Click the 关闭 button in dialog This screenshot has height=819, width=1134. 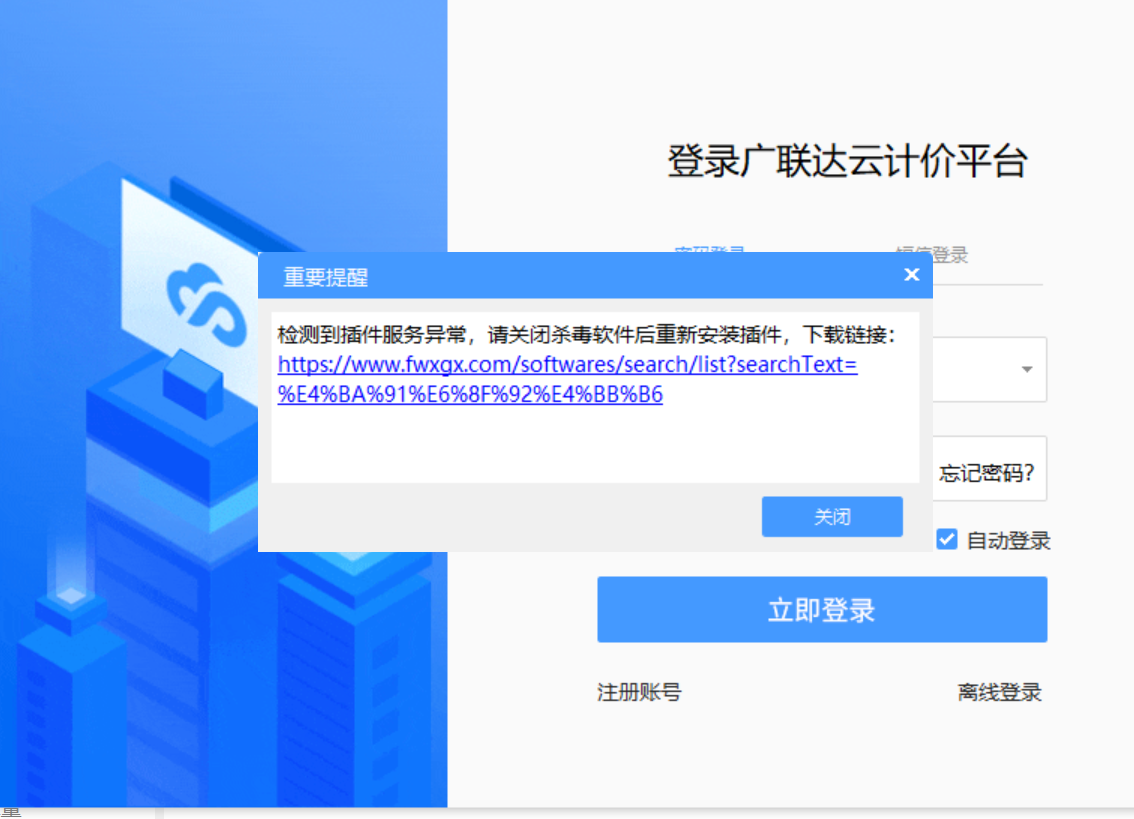click(x=832, y=517)
